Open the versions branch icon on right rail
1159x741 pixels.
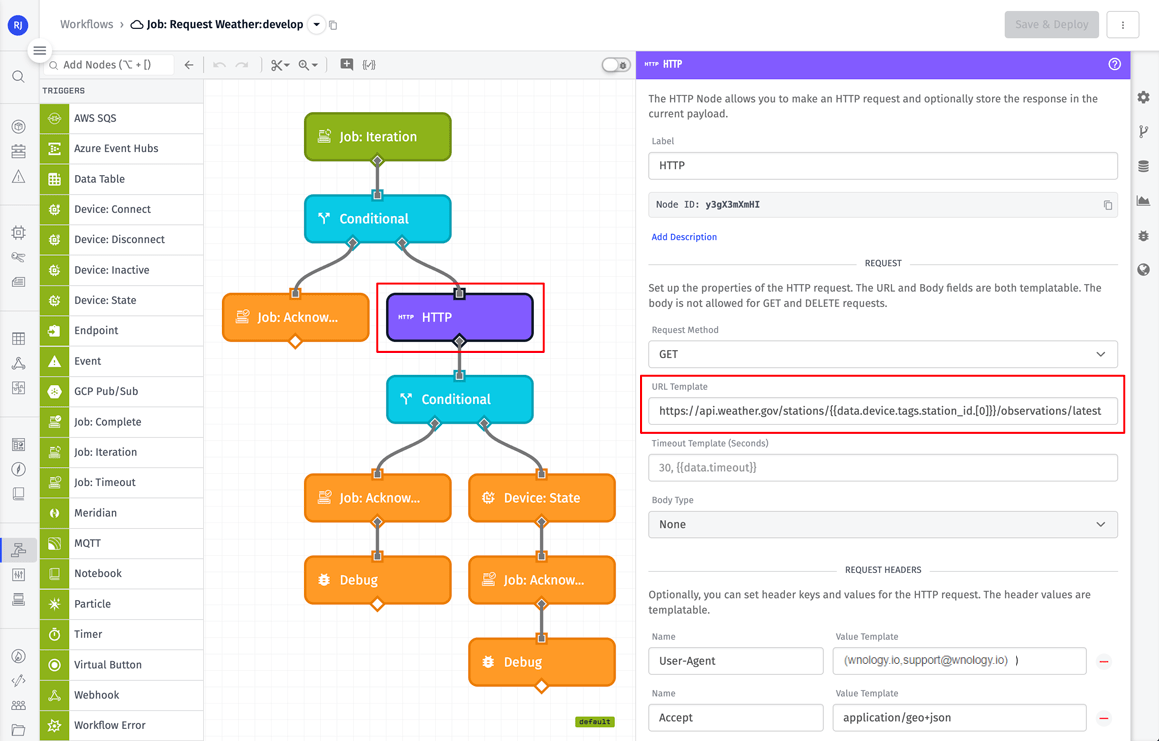point(1143,132)
